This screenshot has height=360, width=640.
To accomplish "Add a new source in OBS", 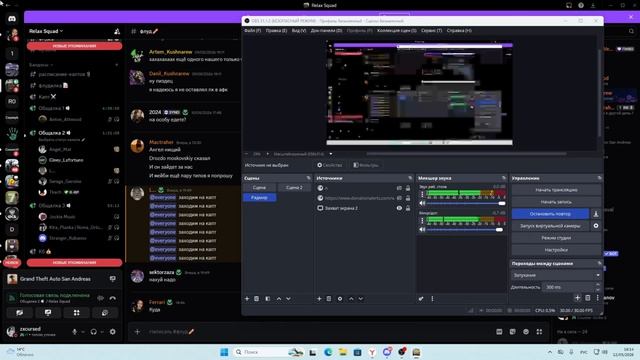I will coord(319,299).
